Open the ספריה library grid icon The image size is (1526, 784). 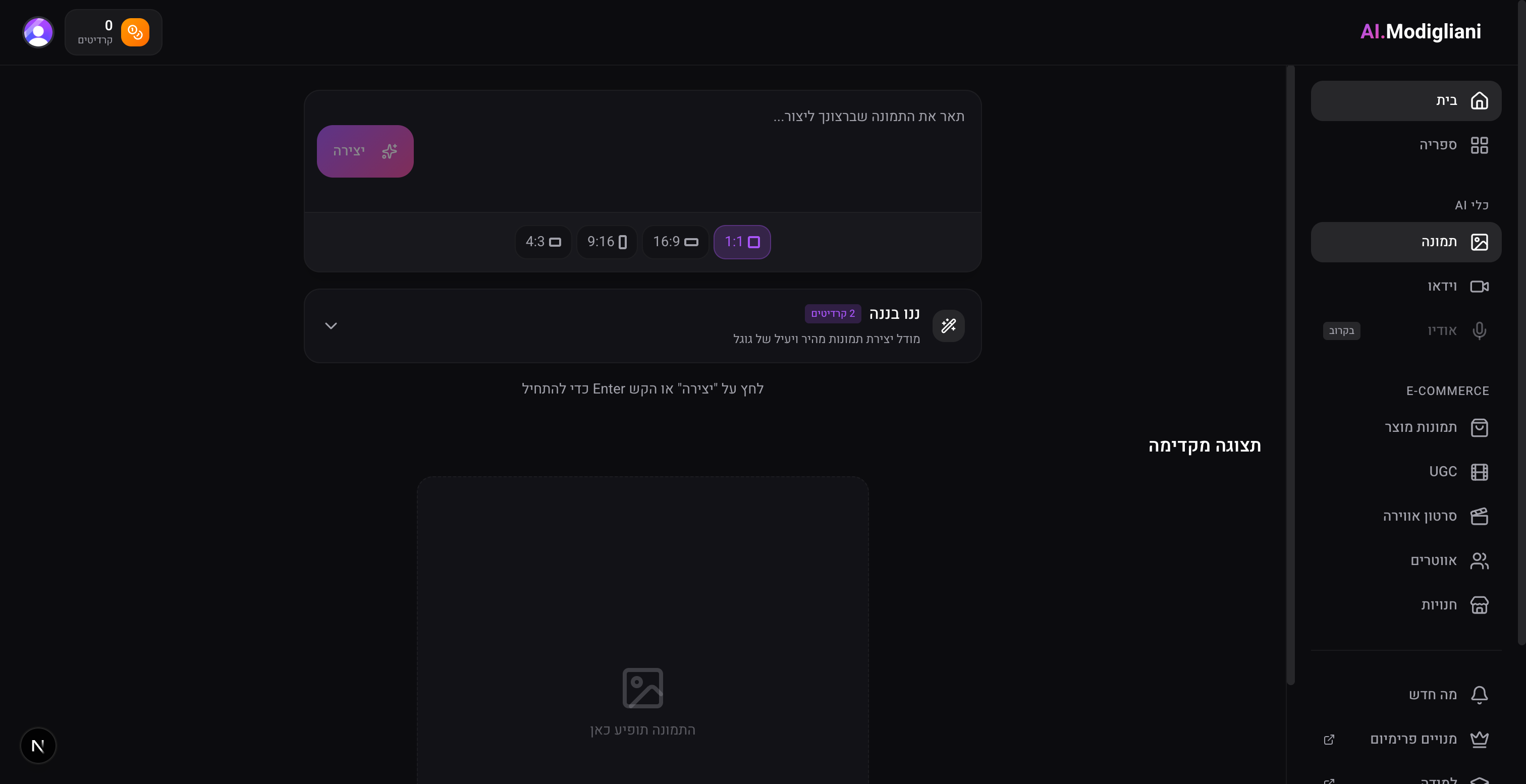tap(1479, 145)
